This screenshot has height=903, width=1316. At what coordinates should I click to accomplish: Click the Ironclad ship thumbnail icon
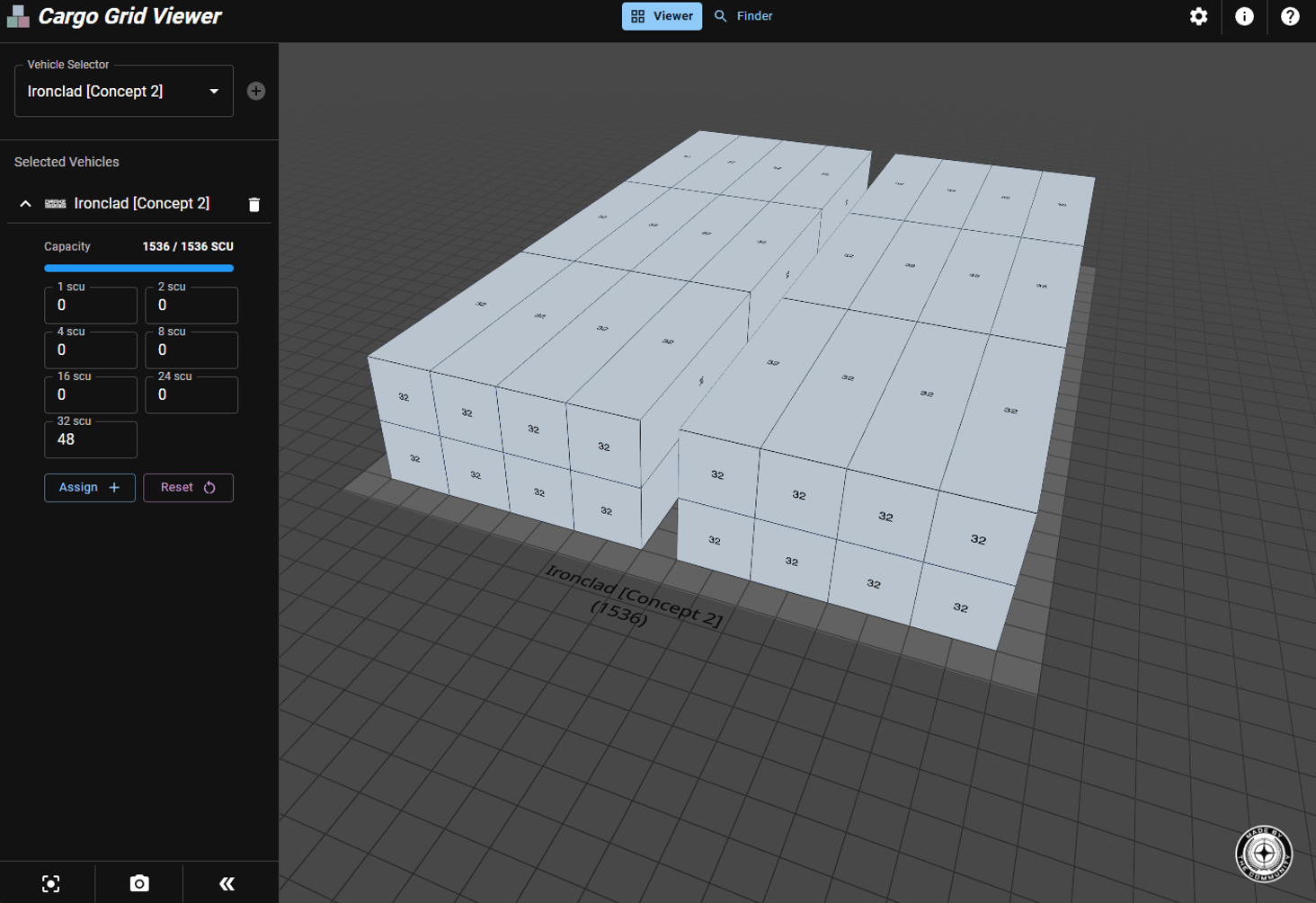click(x=56, y=204)
